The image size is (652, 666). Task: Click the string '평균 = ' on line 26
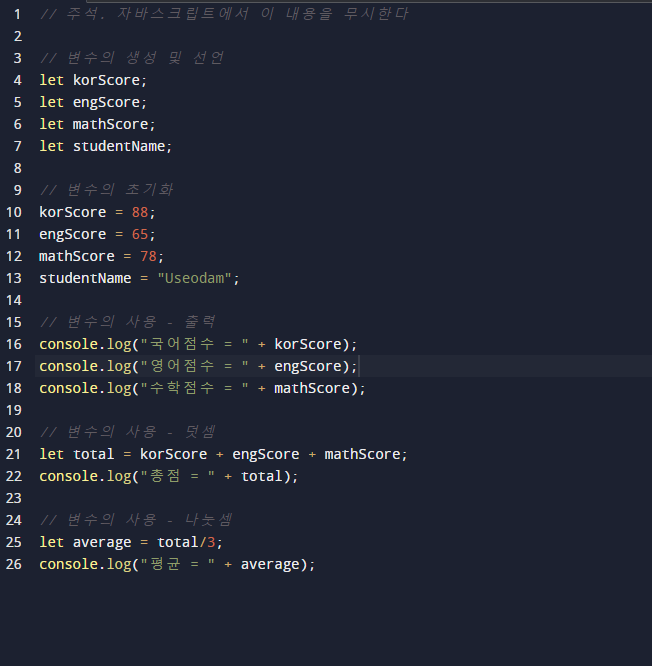coord(178,564)
